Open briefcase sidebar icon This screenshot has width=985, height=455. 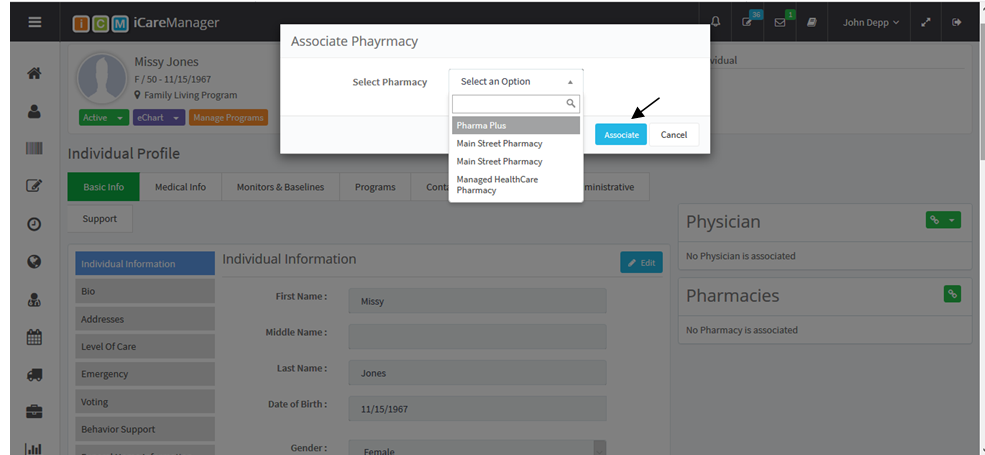point(34,412)
